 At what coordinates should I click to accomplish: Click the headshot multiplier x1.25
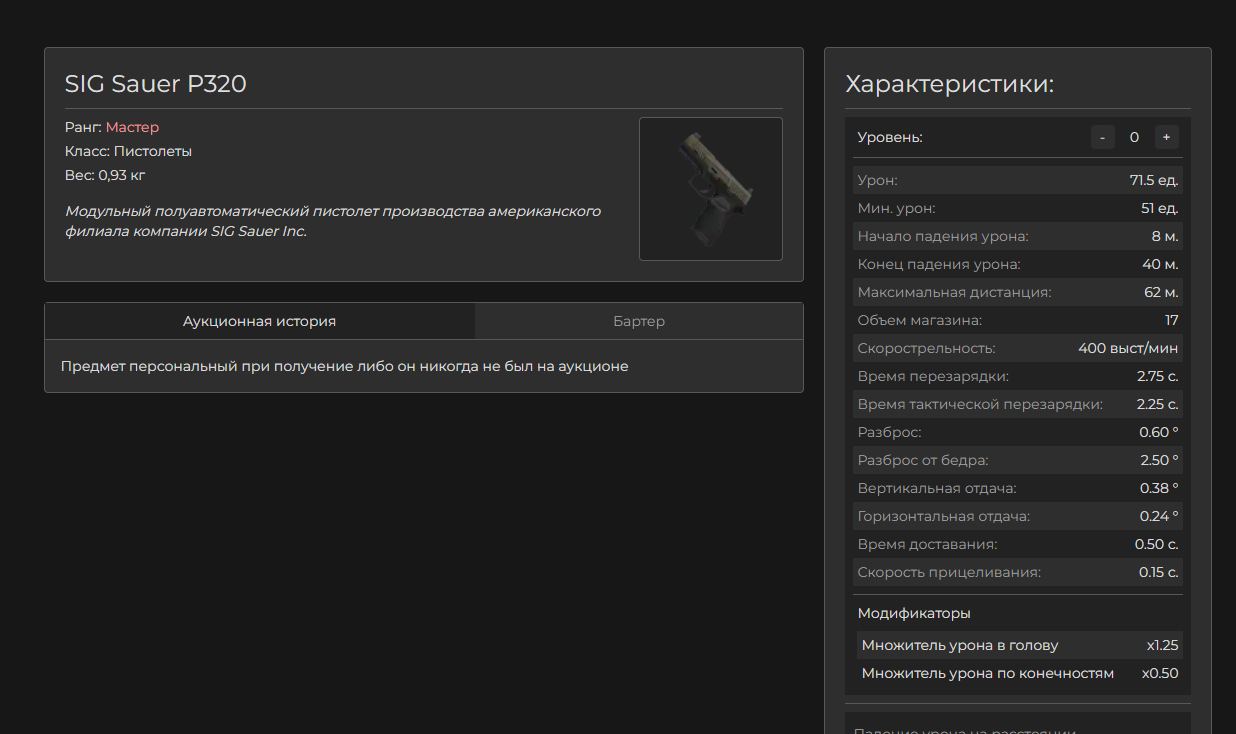click(1163, 645)
